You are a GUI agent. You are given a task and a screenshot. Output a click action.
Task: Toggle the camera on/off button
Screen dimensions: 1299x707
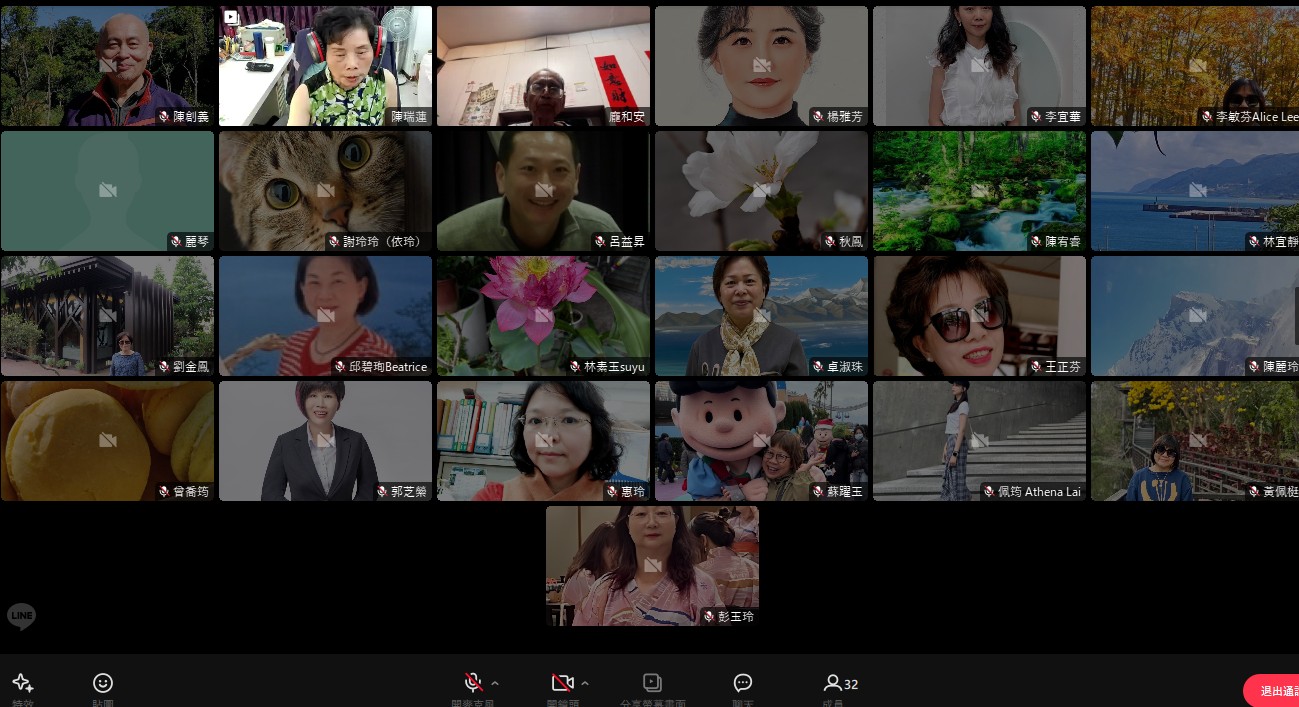(562, 683)
